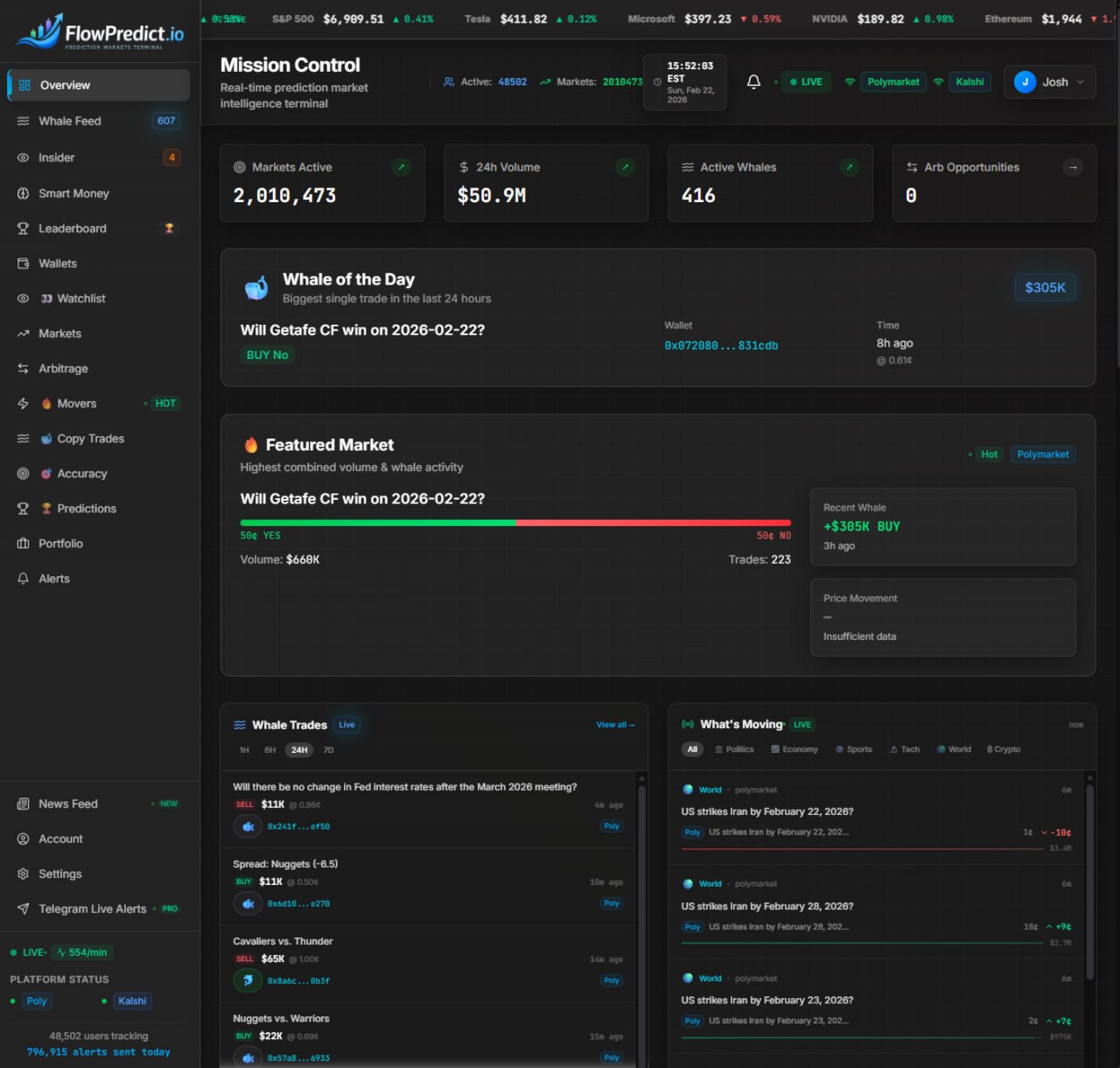This screenshot has height=1068, width=1120.
Task: Select the Tech filter tab
Action: click(x=905, y=749)
